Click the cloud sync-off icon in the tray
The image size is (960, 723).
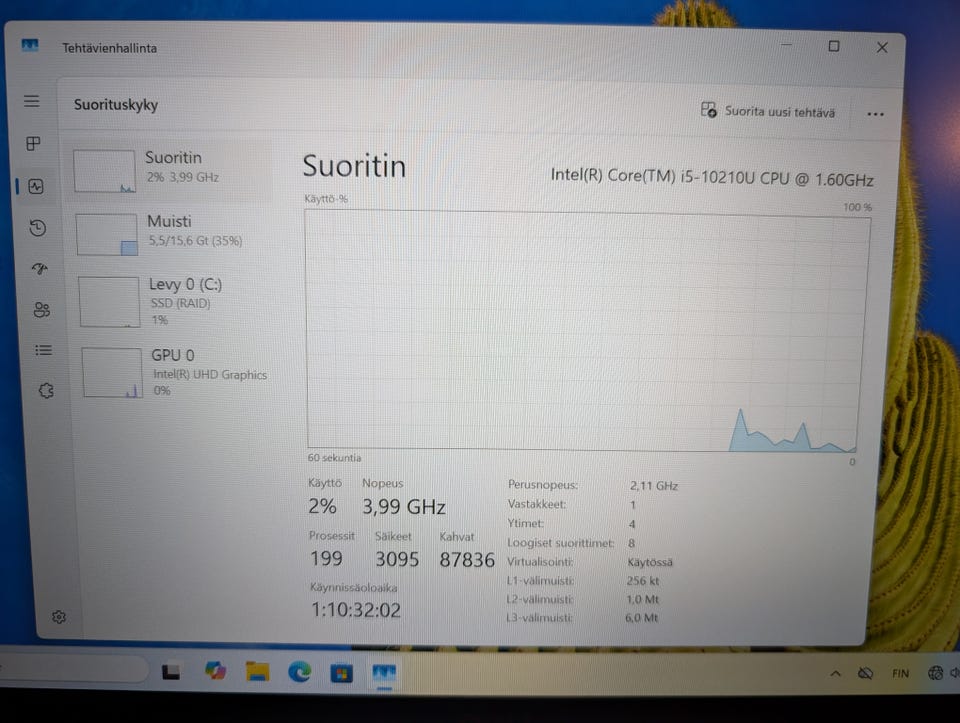coord(865,674)
